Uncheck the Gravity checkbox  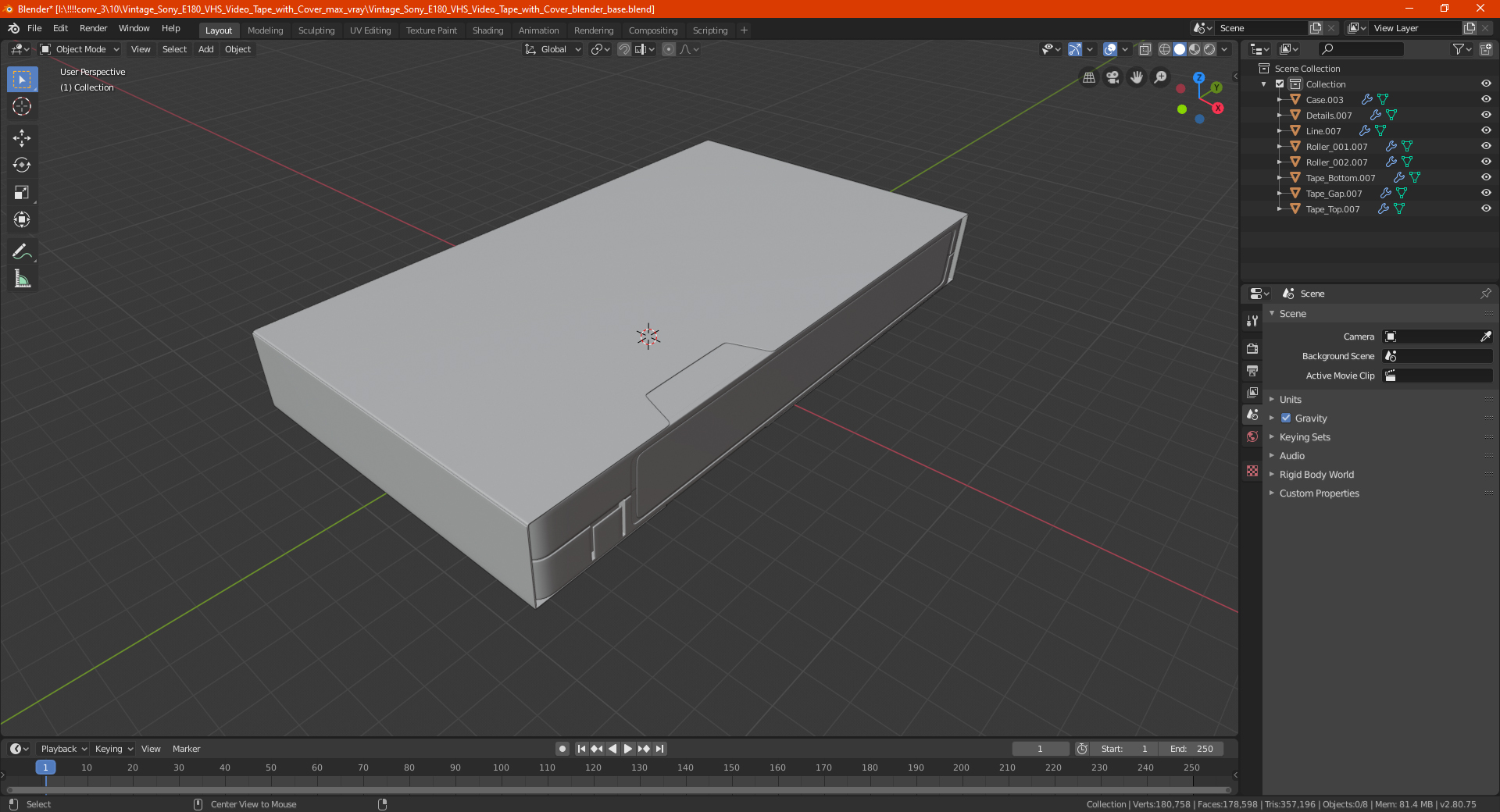pyautogui.click(x=1286, y=418)
